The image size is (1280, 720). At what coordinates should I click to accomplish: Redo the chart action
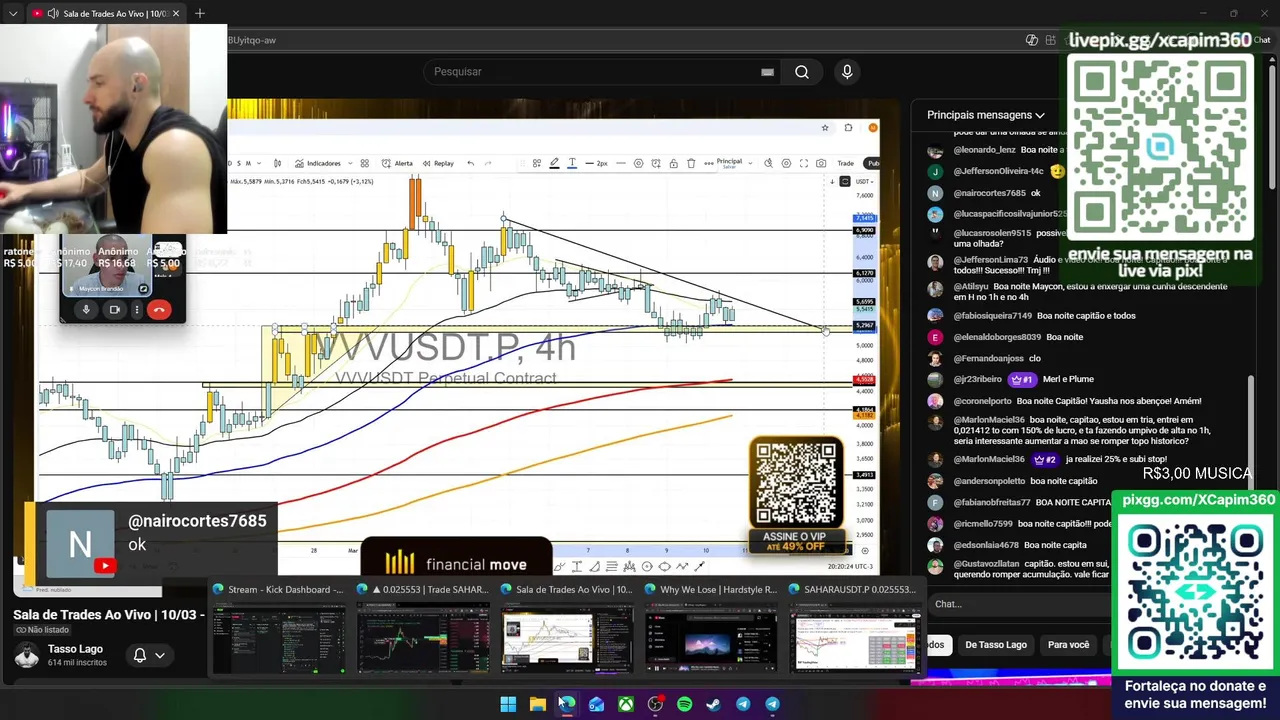tap(488, 163)
